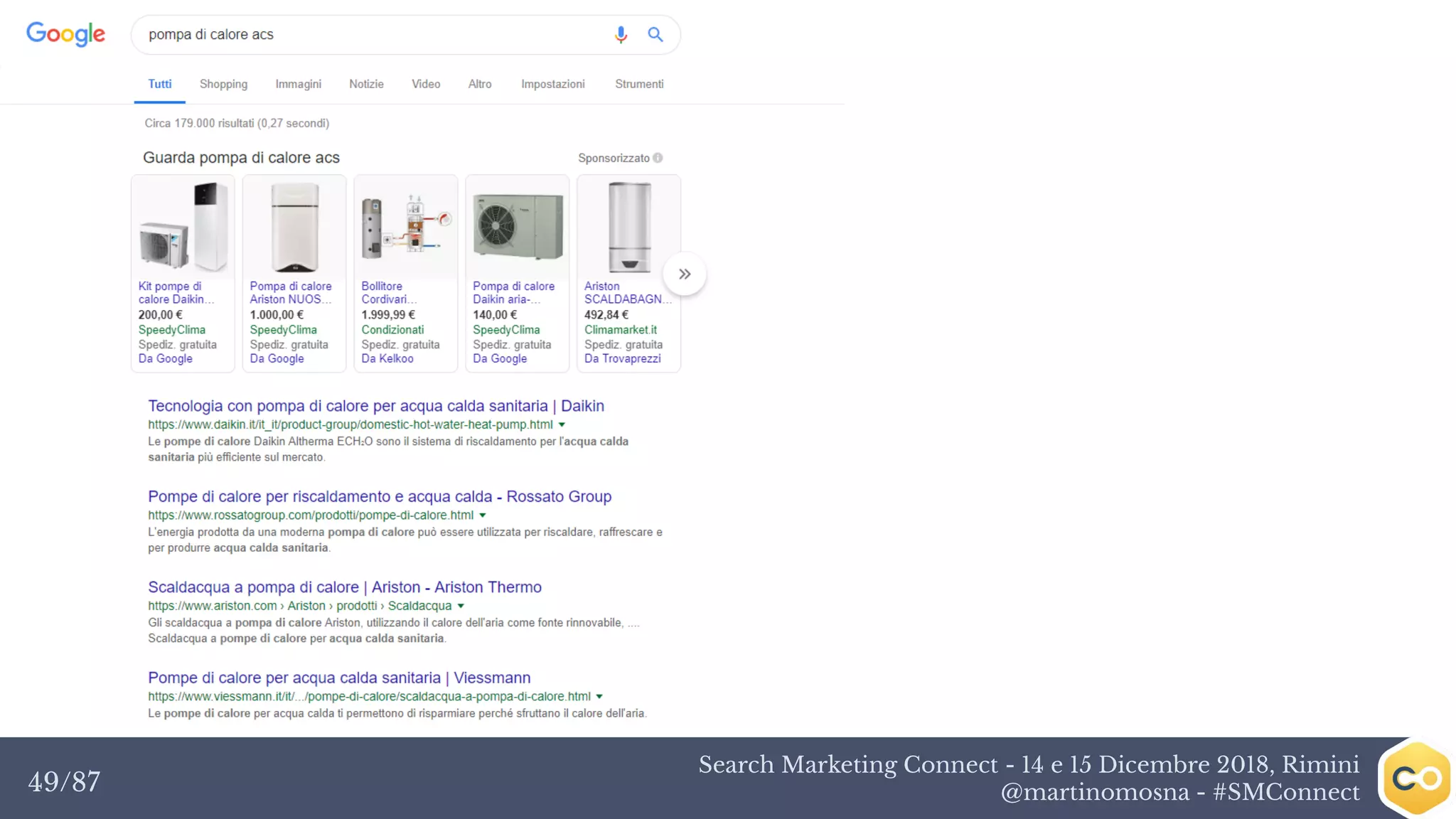Click the daikin.it green URL

[x=350, y=424]
